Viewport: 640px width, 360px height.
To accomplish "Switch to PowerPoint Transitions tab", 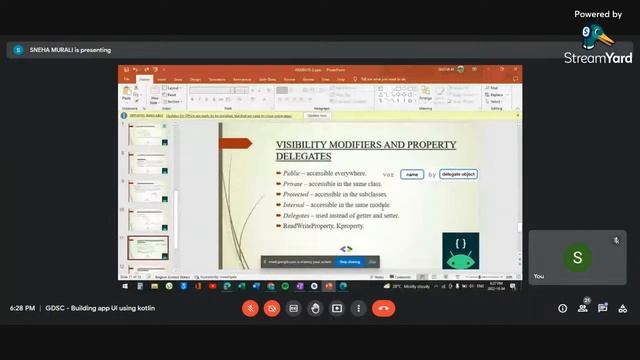I will (x=217, y=79).
